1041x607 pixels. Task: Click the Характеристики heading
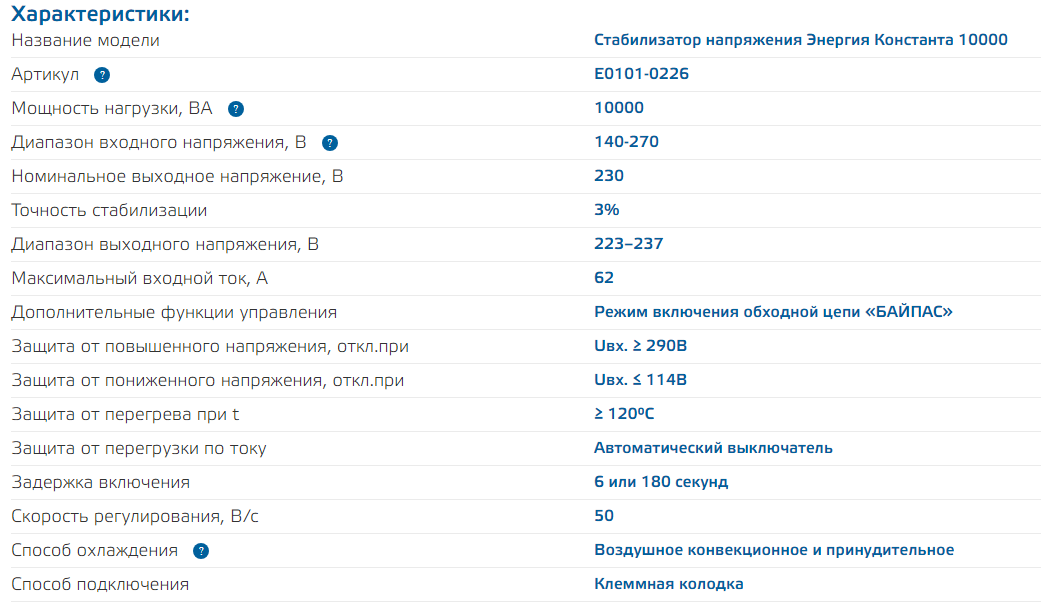point(100,14)
